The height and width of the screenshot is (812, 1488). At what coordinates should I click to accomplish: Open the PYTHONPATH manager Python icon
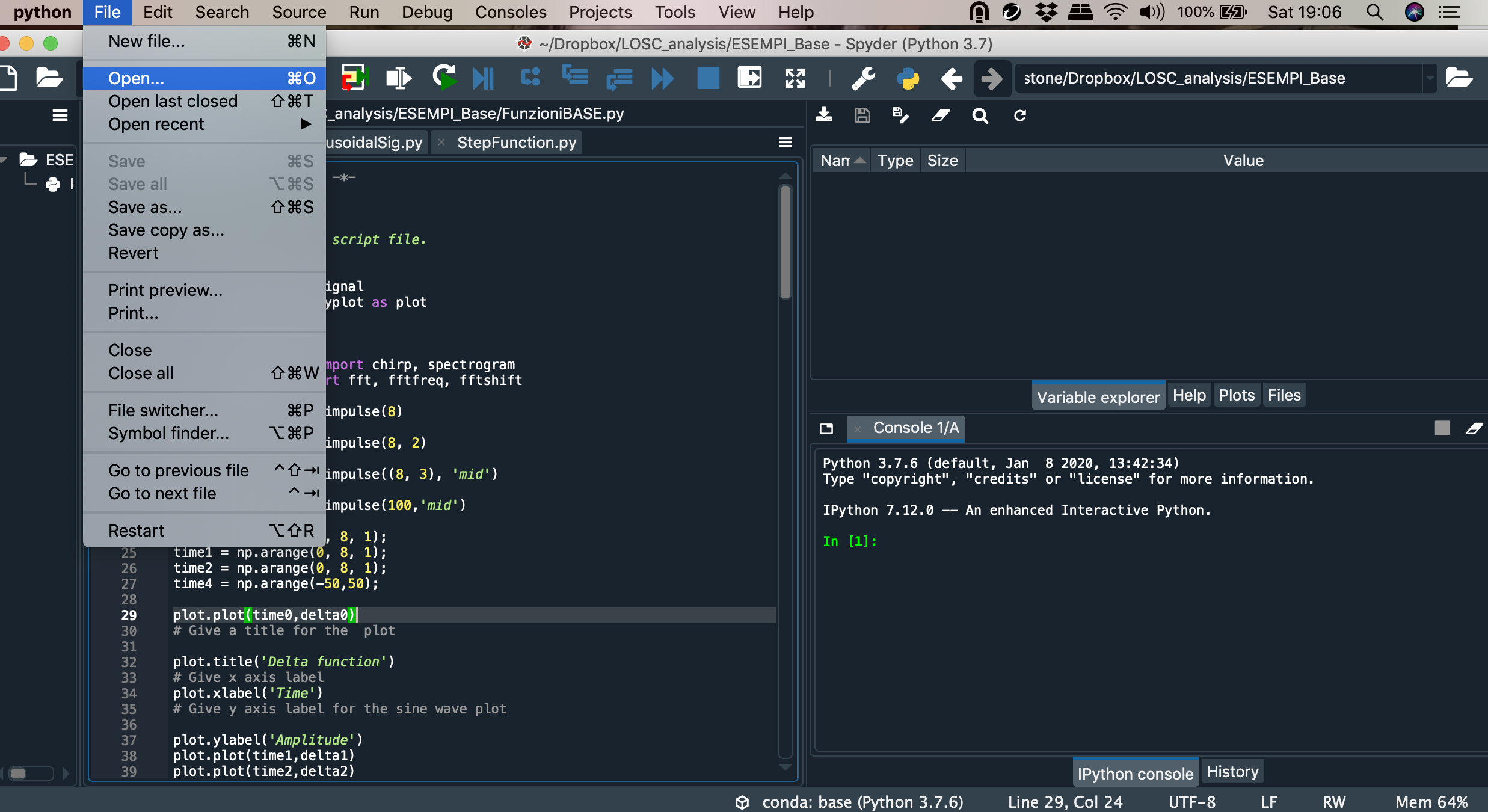pos(908,78)
